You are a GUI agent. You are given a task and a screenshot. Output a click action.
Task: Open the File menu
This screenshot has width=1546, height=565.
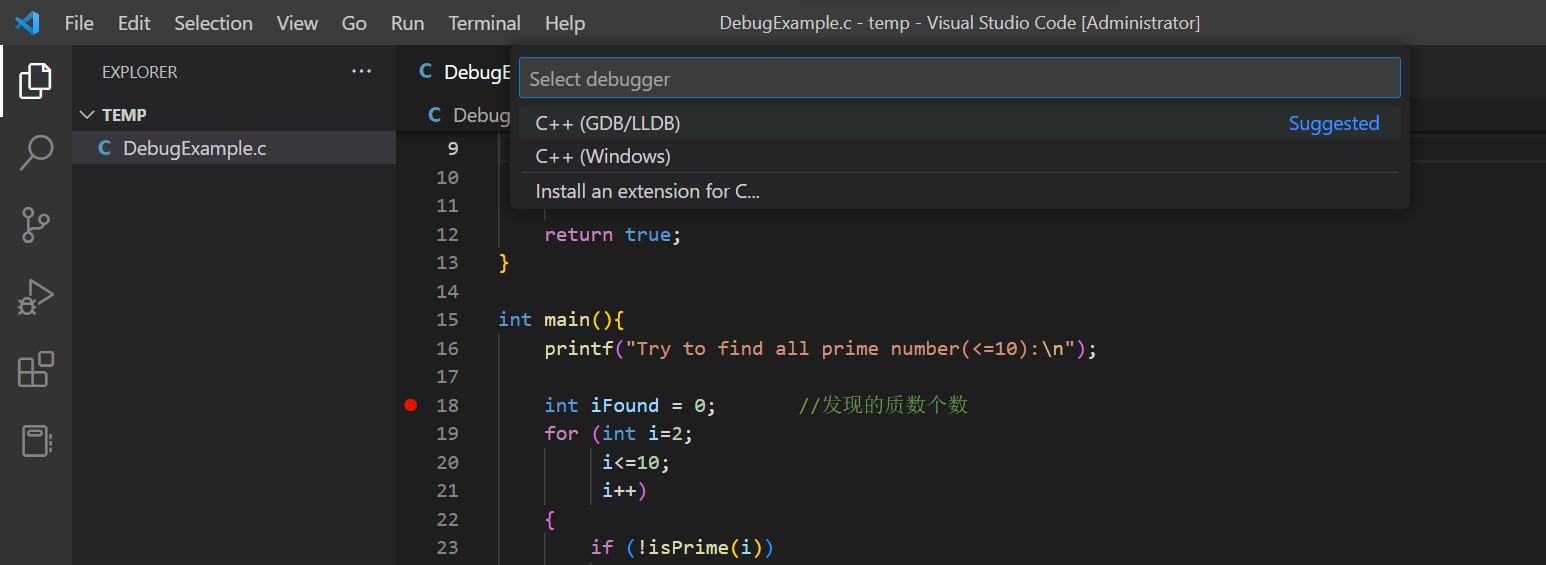tap(79, 23)
